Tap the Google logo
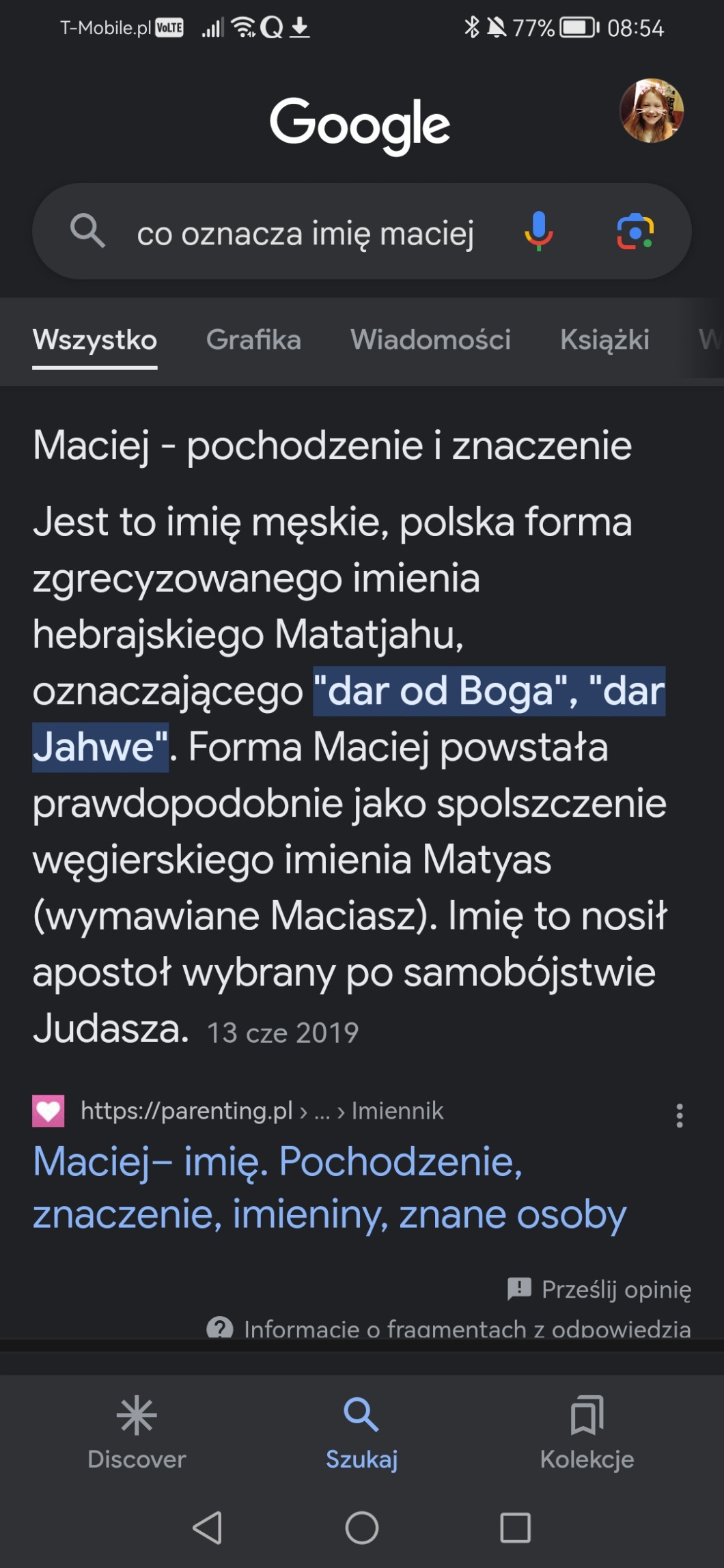Viewport: 724px width, 1568px height. [360, 124]
